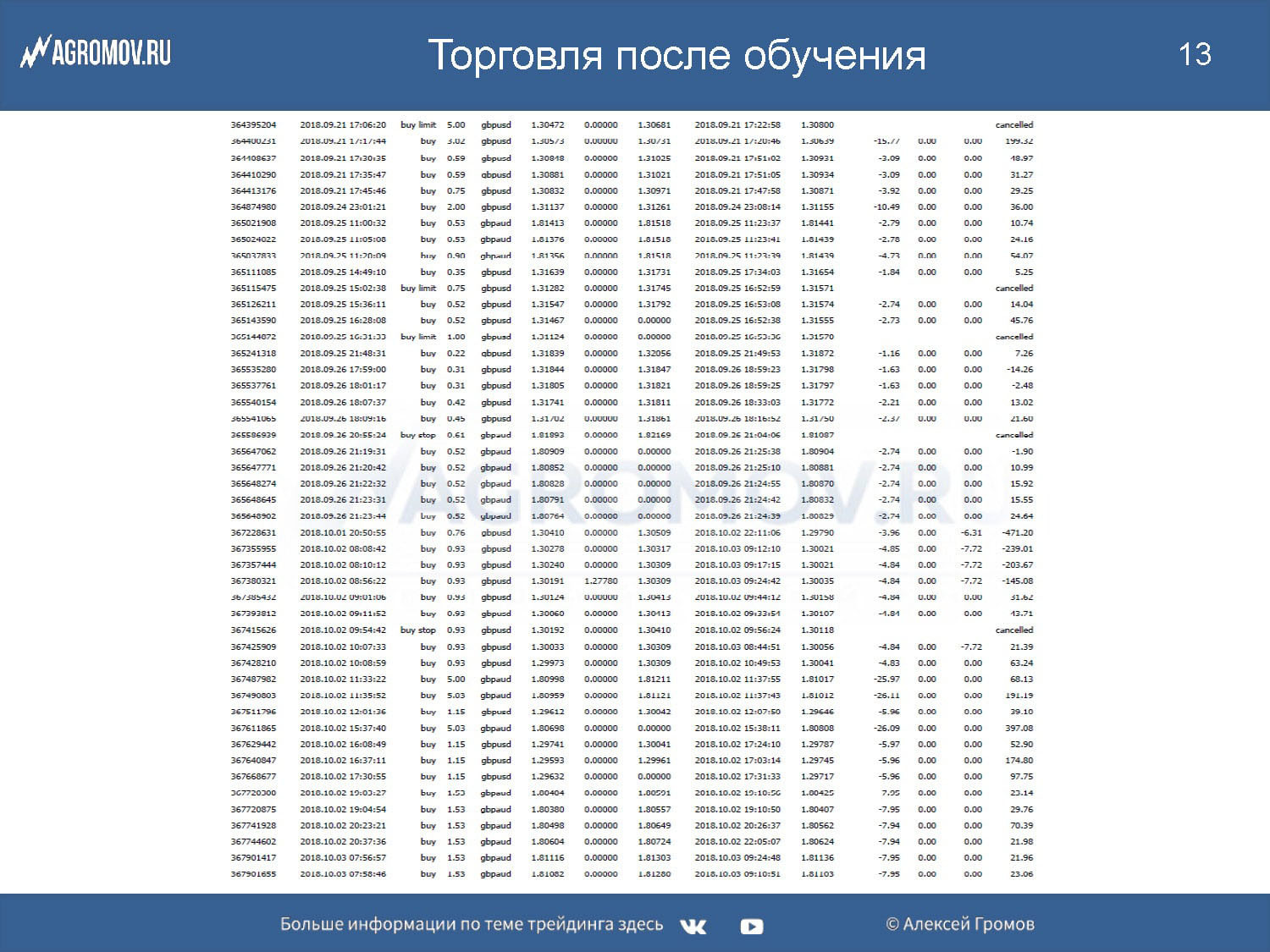Click profit value -239.01
Screen dimensions: 1270x952
pyautogui.click(x=1017, y=548)
